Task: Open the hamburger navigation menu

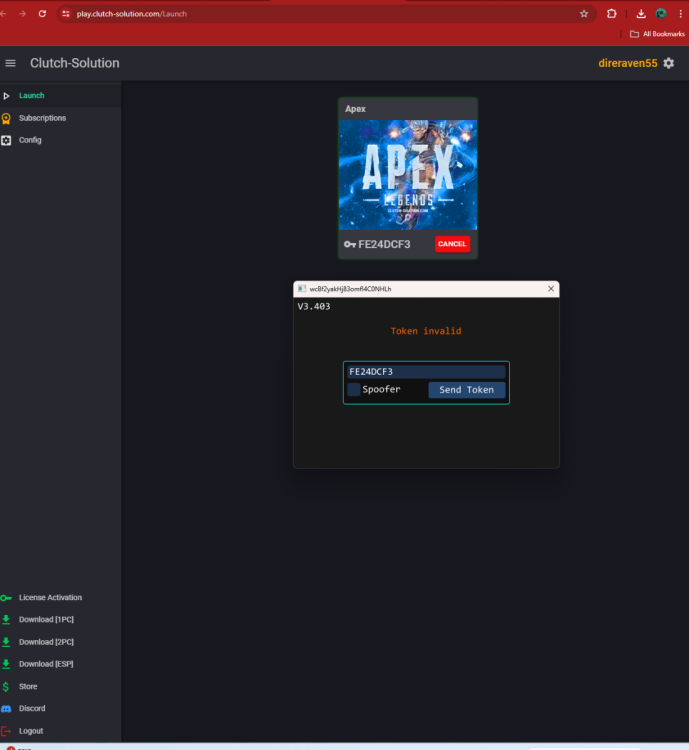Action: (x=11, y=63)
